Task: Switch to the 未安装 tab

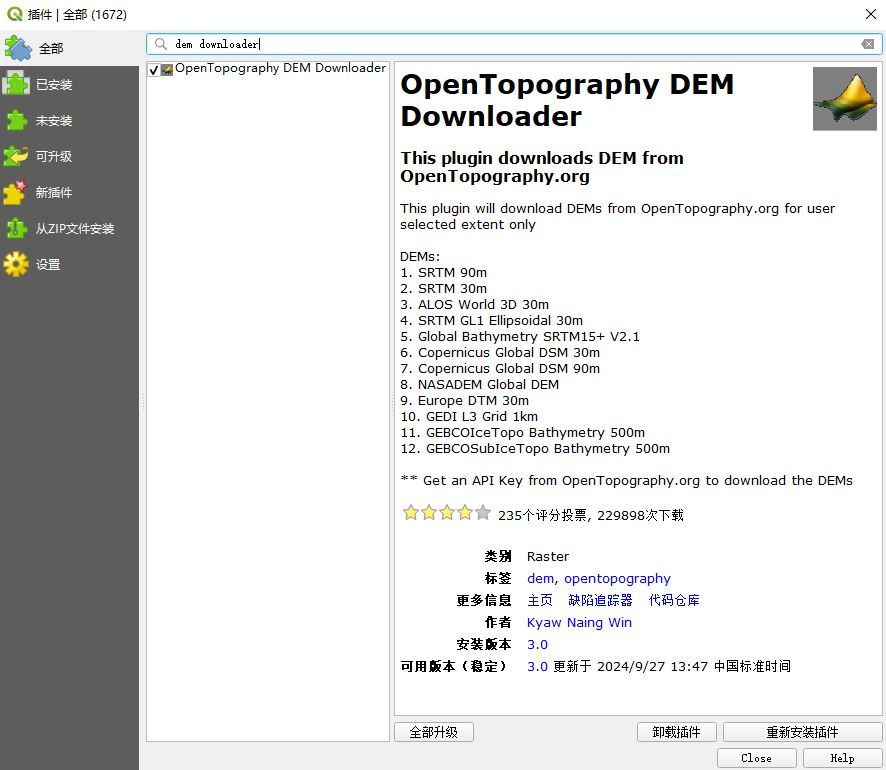Action: tap(70, 120)
